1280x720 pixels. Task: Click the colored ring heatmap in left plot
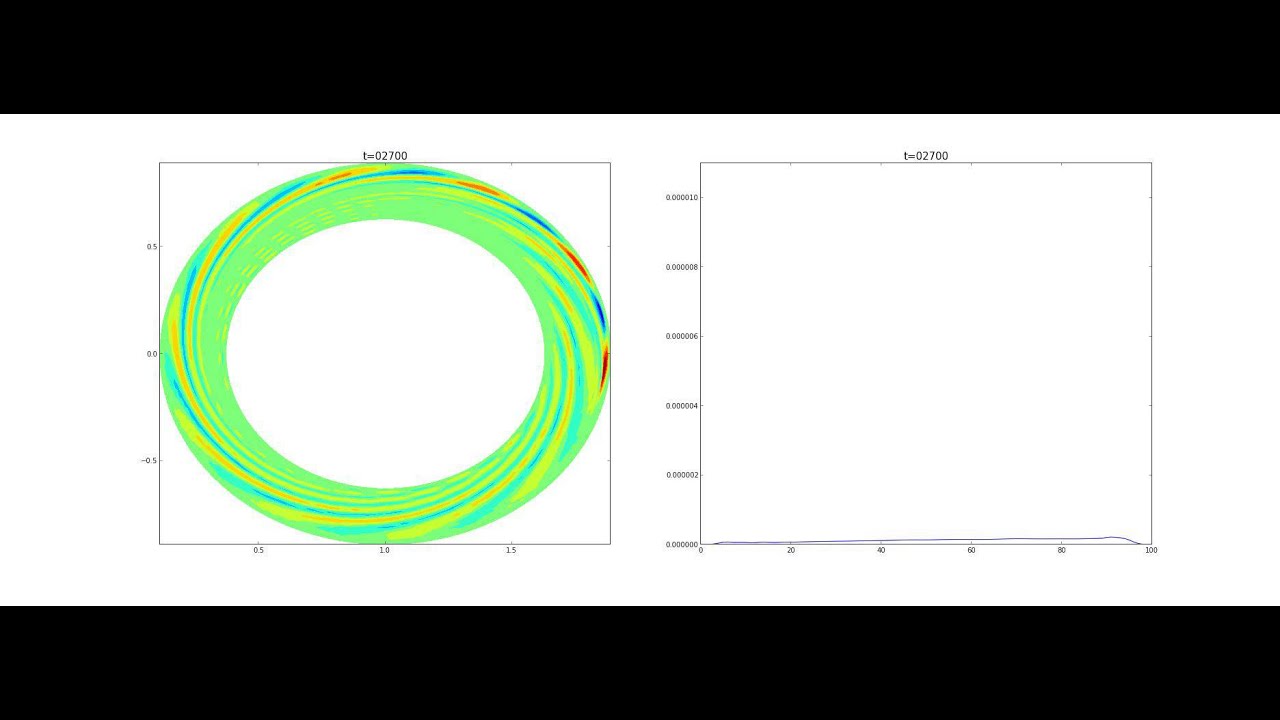pyautogui.click(x=385, y=353)
